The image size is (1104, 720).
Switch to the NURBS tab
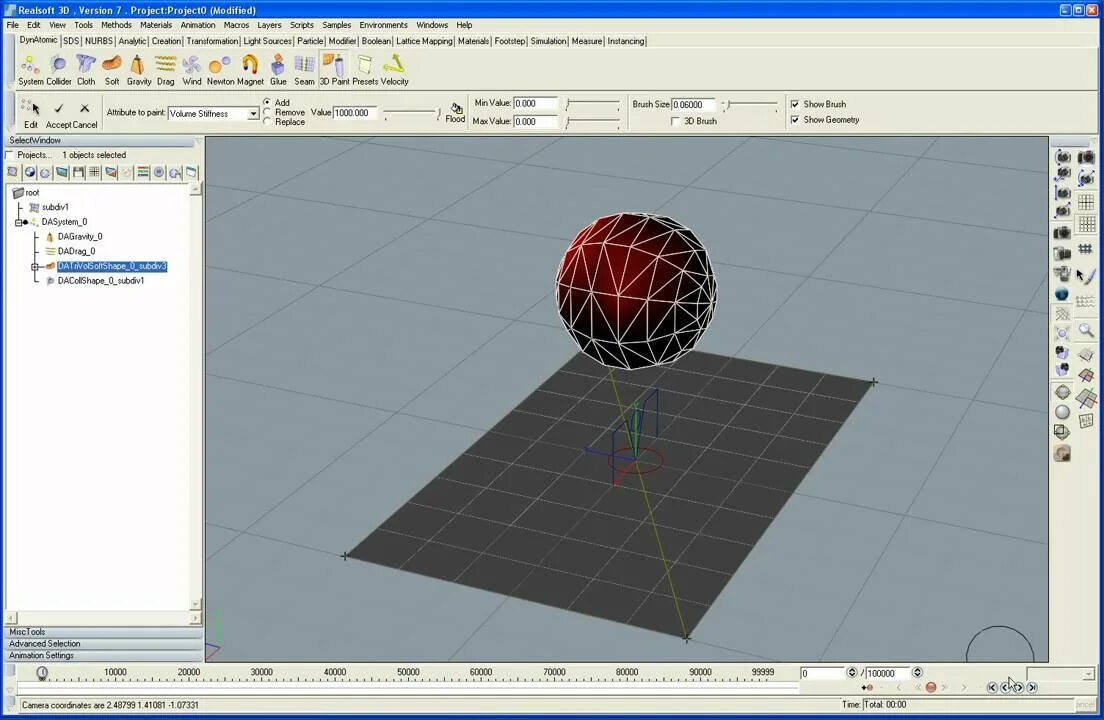(99, 42)
